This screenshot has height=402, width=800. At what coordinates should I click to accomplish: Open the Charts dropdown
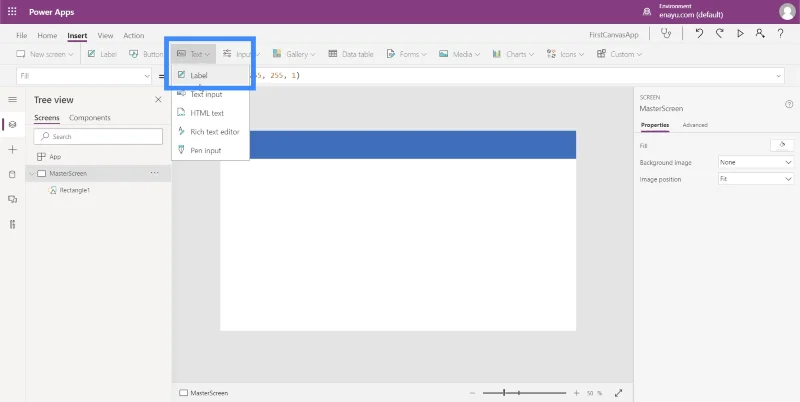513,54
